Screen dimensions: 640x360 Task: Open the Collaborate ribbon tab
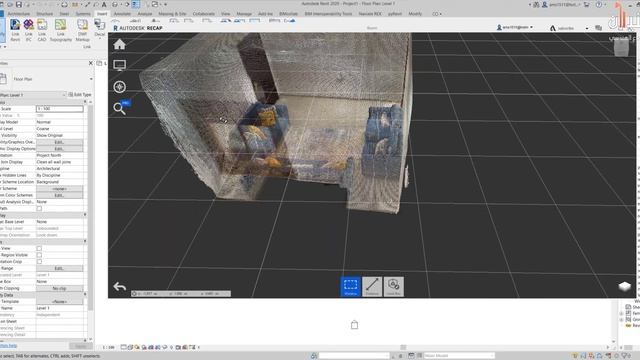pyautogui.click(x=204, y=13)
